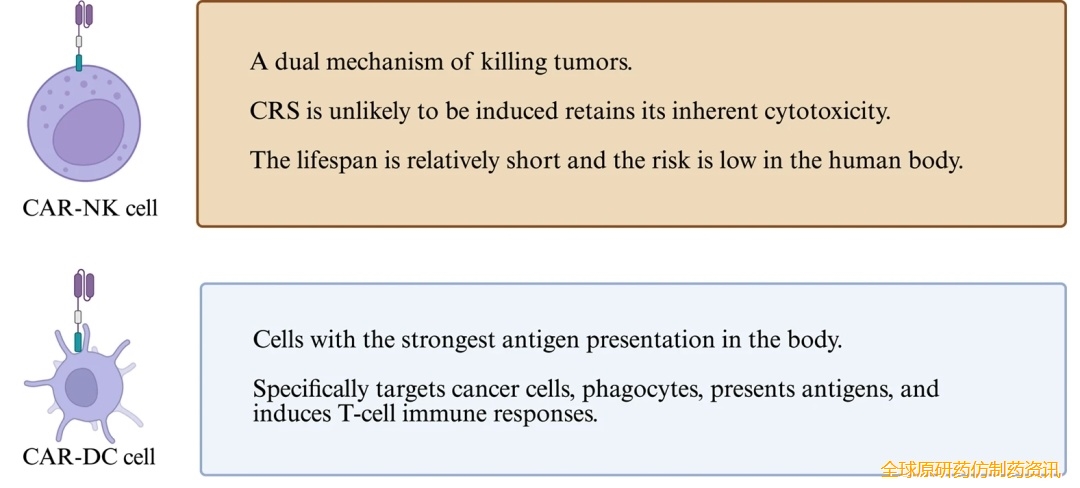Click the line starting "CRS is unlikely"
This screenshot has height=488, width=1080.
[569, 111]
